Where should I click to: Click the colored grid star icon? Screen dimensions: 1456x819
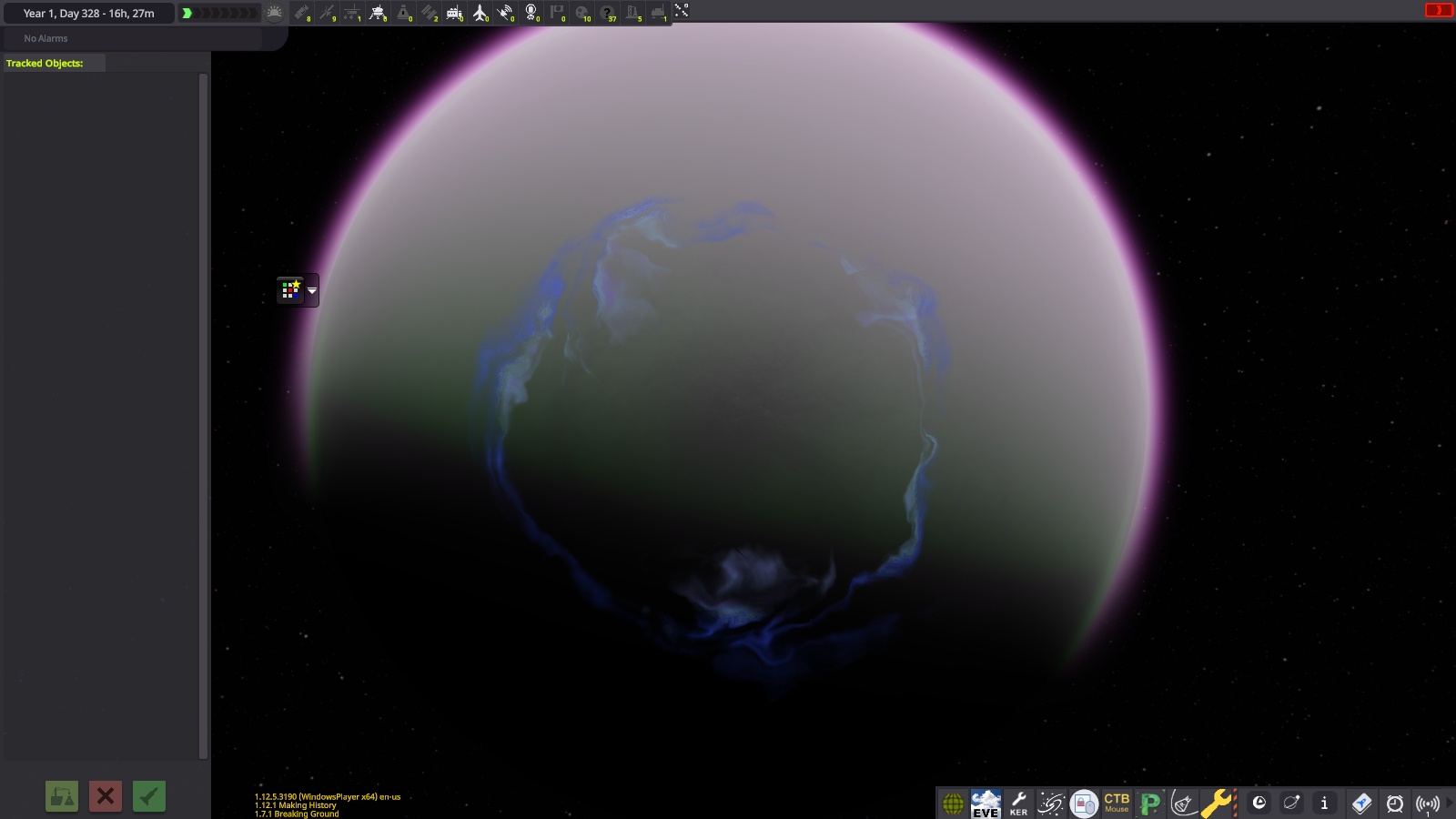(x=291, y=289)
